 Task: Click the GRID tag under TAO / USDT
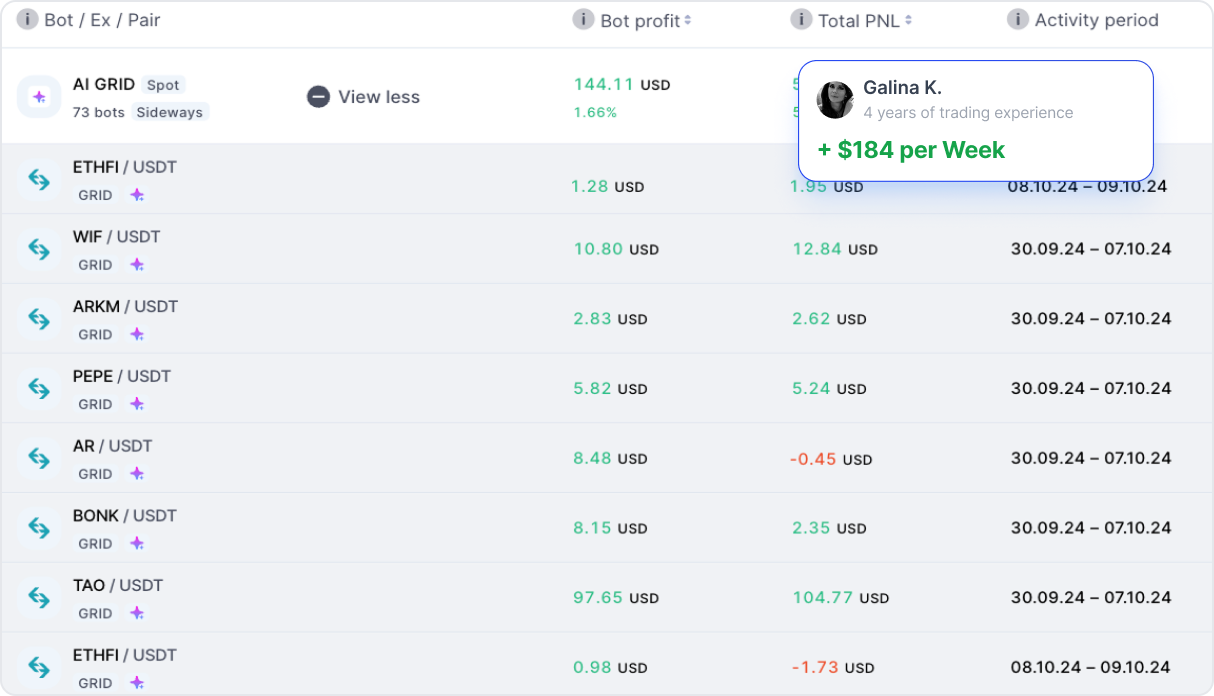[95, 613]
